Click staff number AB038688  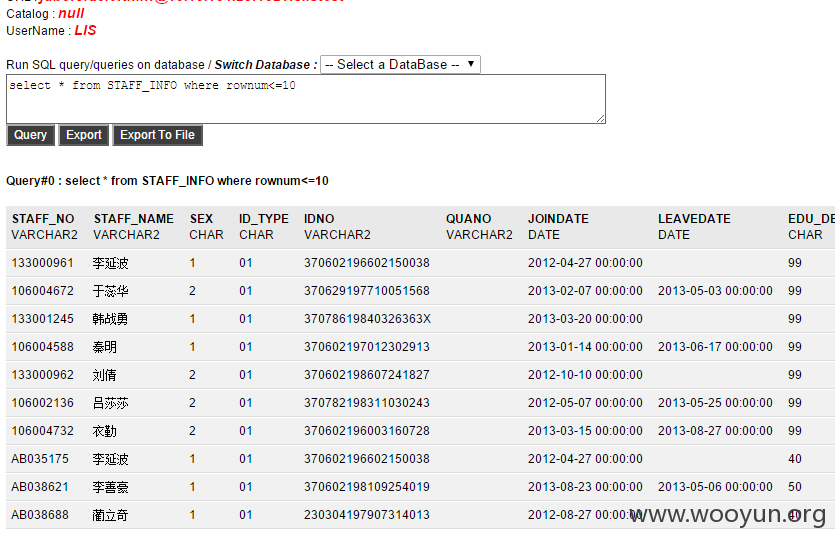click(x=40, y=515)
